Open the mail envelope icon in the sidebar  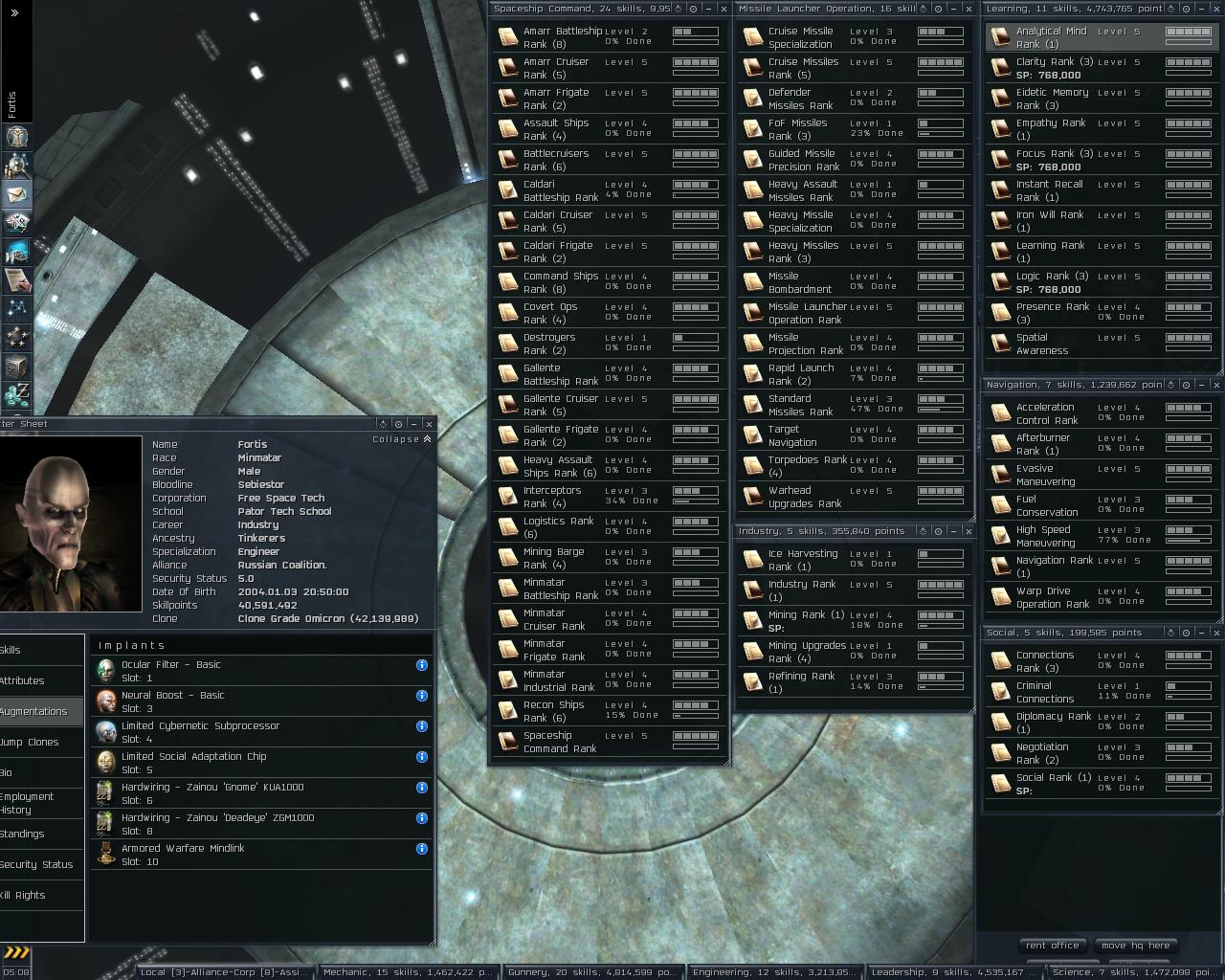16,195
